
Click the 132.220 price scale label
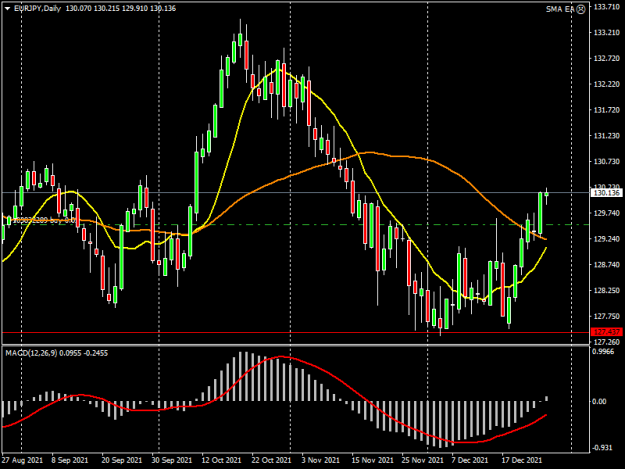(x=607, y=84)
